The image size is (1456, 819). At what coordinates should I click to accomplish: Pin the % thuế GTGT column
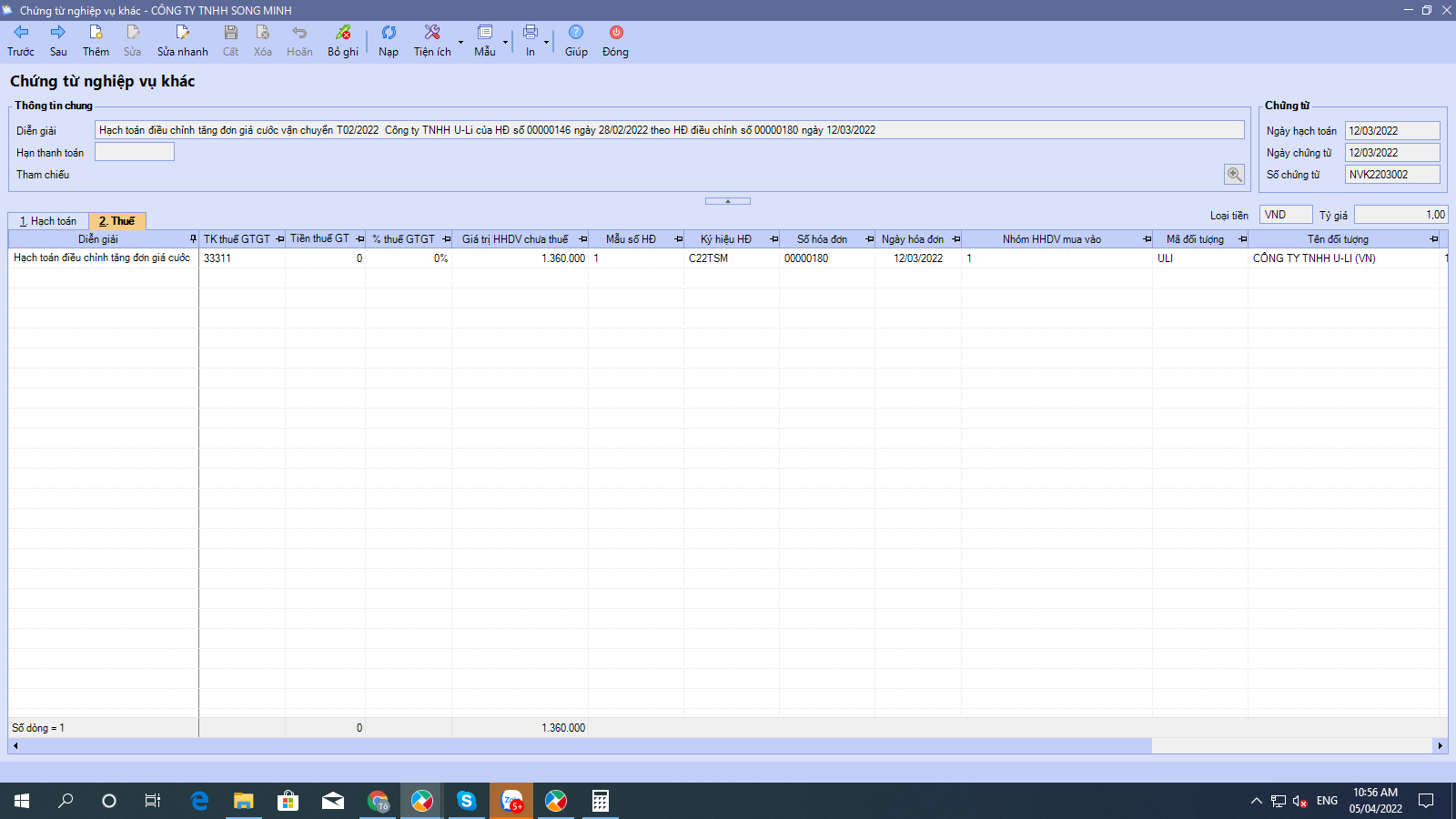point(446,239)
